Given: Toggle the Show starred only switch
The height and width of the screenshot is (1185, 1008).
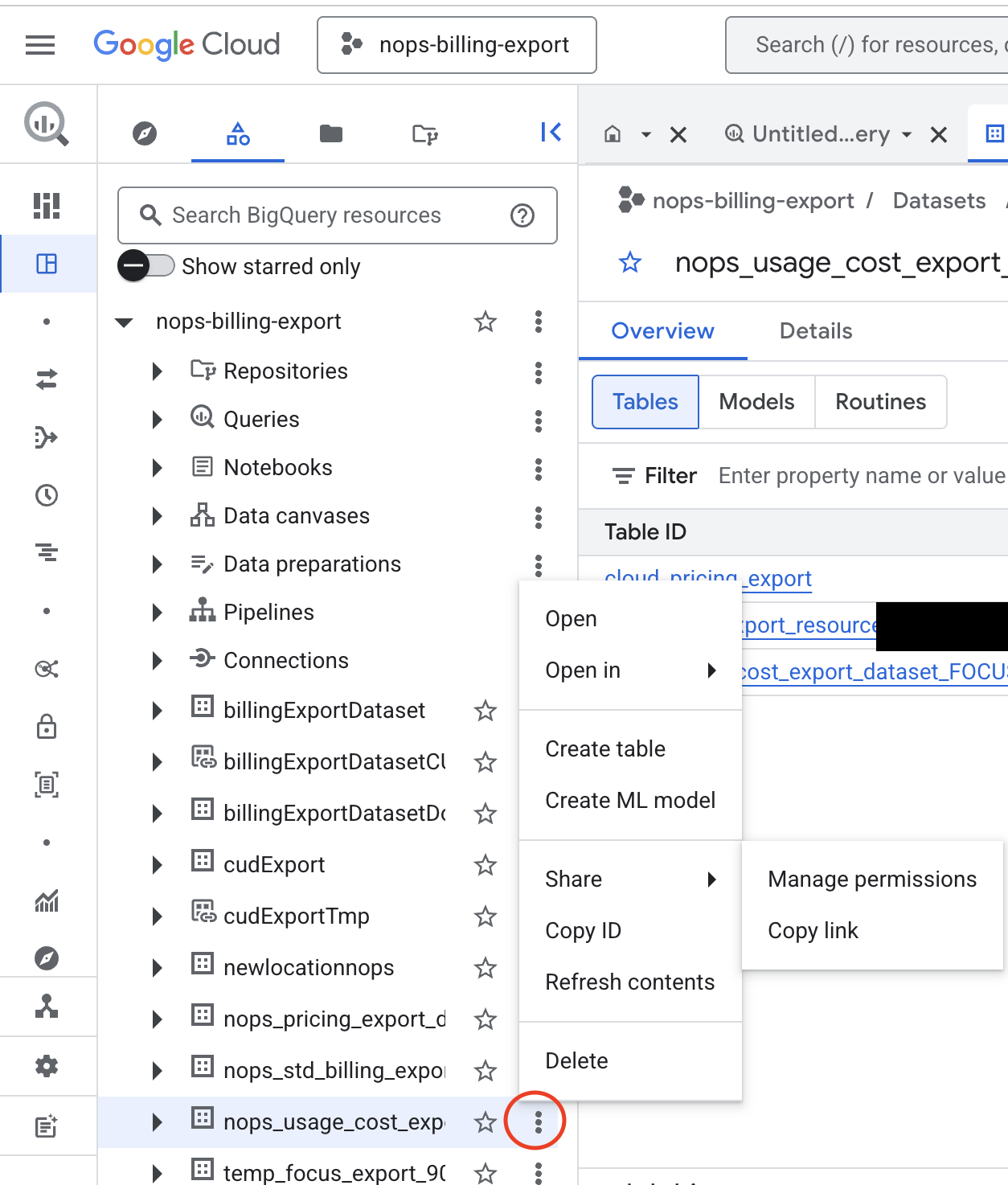Looking at the screenshot, I should tap(145, 265).
